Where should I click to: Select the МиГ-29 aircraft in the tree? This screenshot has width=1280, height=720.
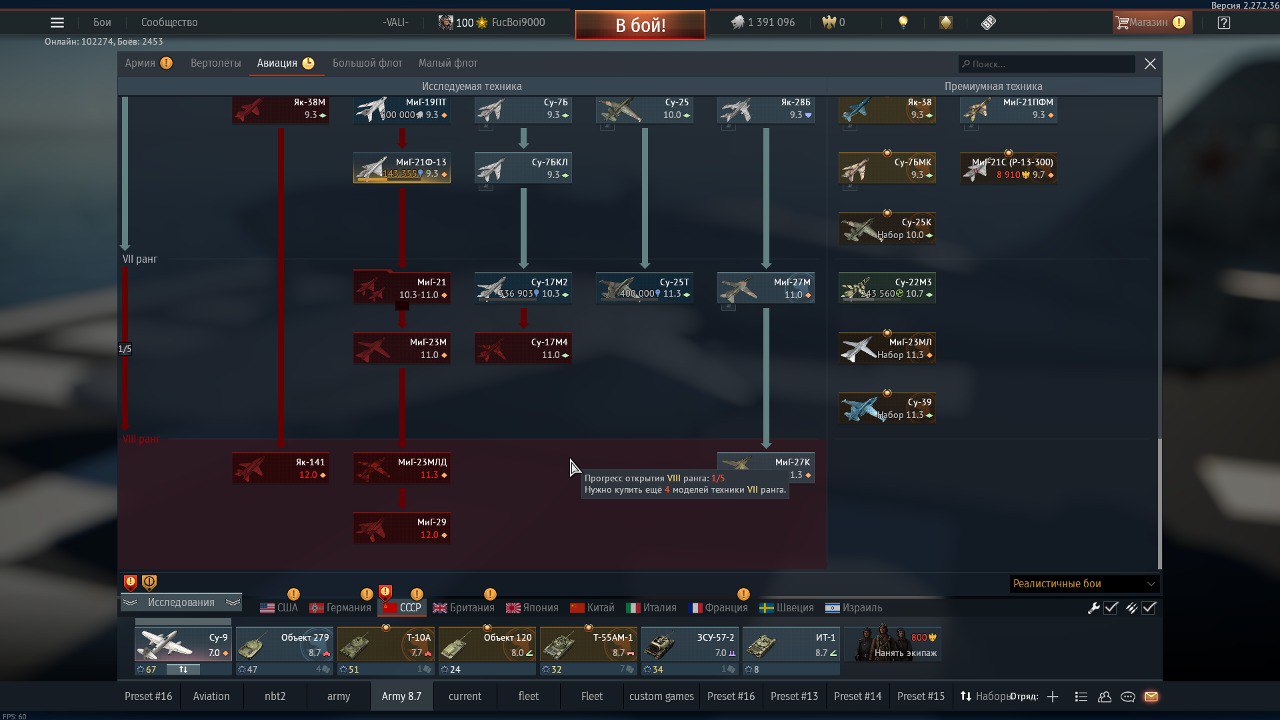pos(401,528)
